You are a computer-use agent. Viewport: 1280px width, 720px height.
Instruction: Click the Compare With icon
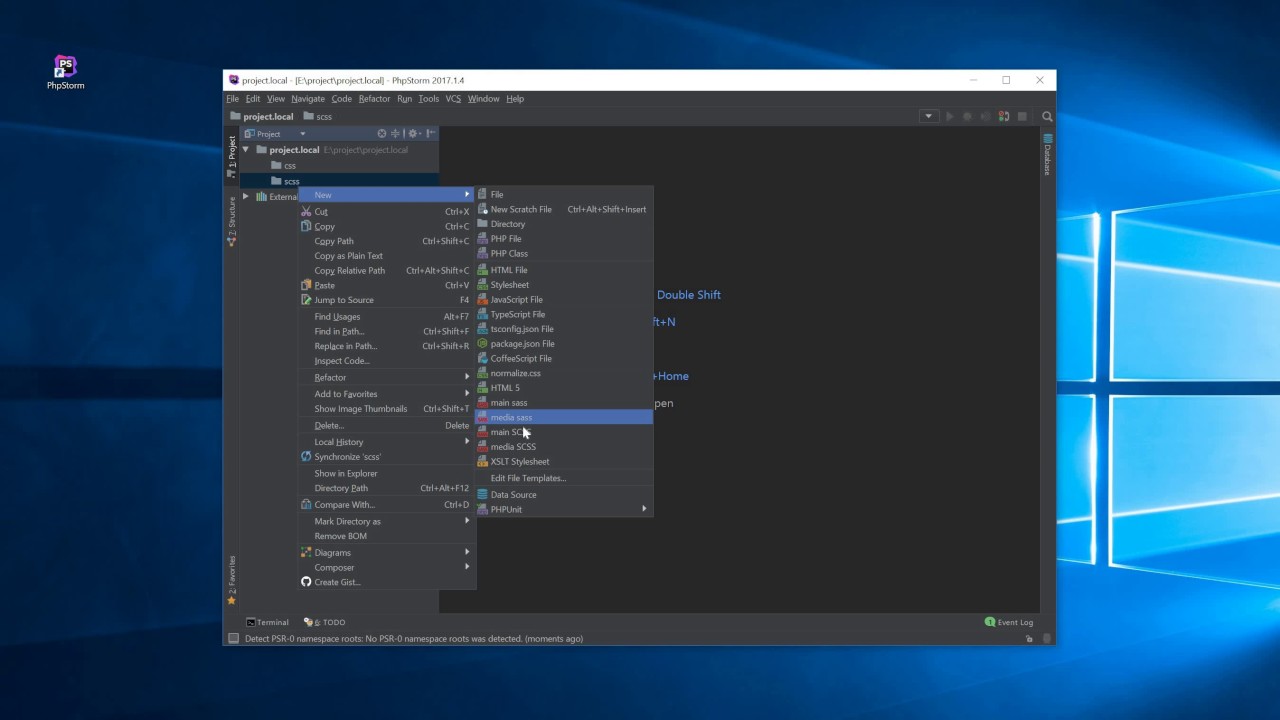(x=306, y=505)
